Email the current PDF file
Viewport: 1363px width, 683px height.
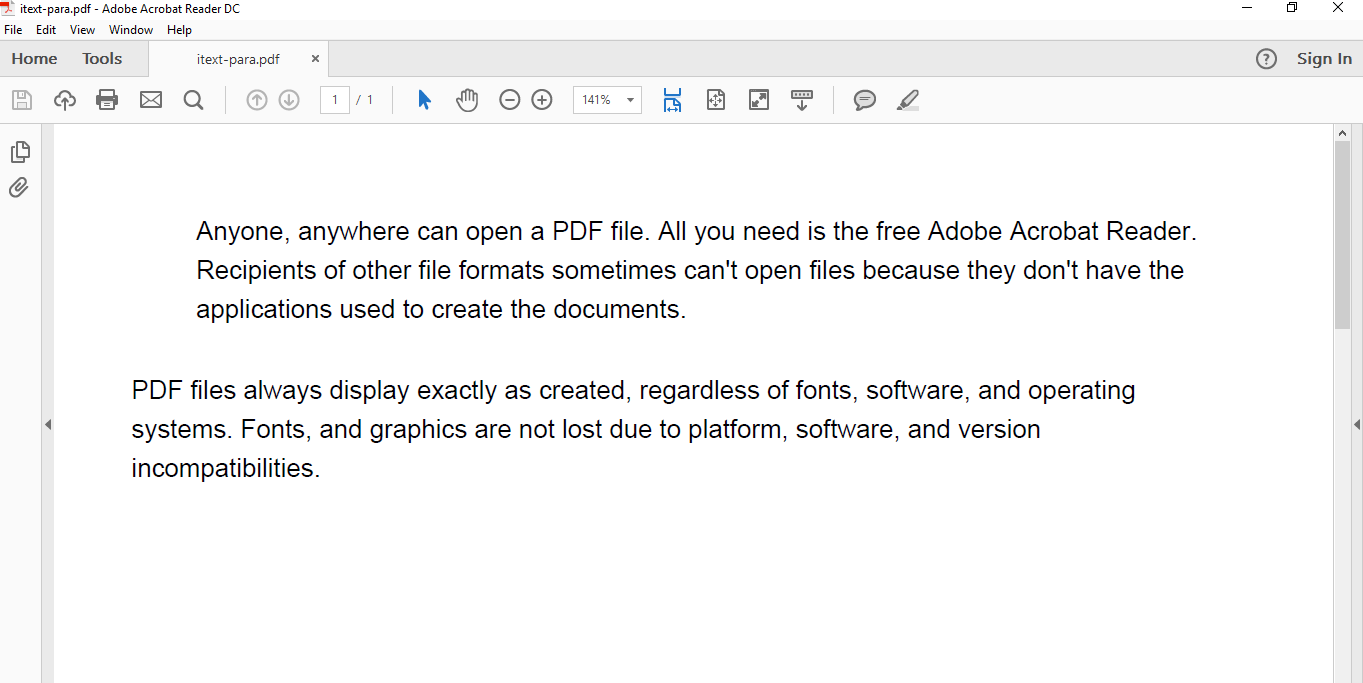[151, 99]
